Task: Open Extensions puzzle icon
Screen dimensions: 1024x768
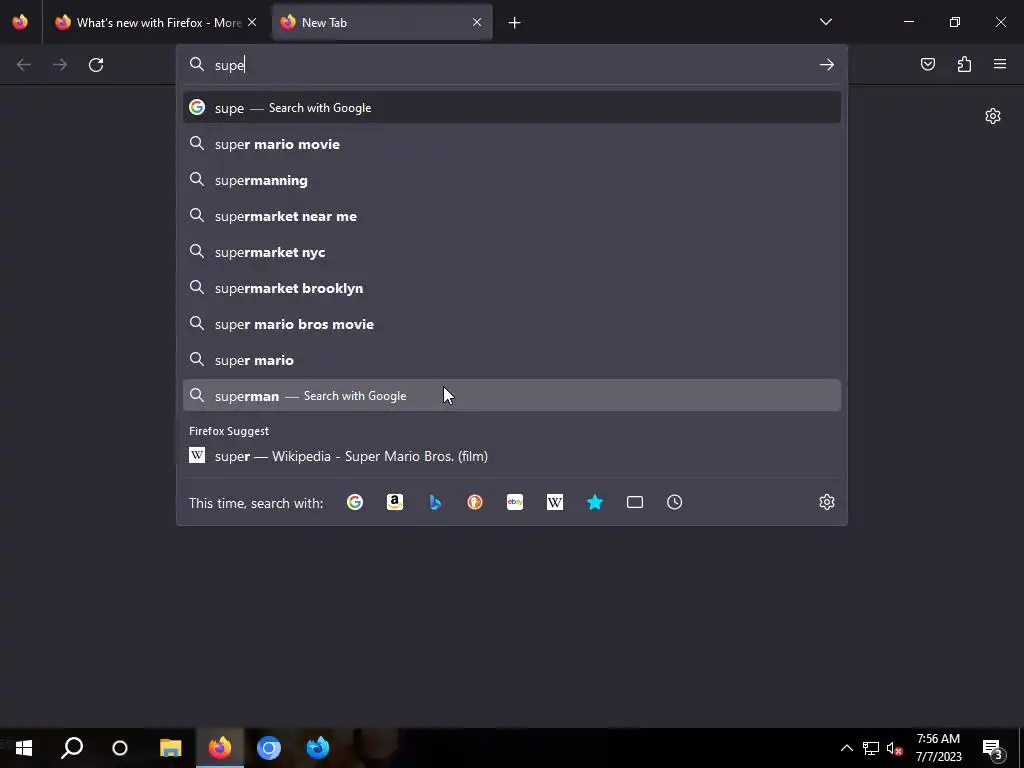Action: click(x=964, y=64)
